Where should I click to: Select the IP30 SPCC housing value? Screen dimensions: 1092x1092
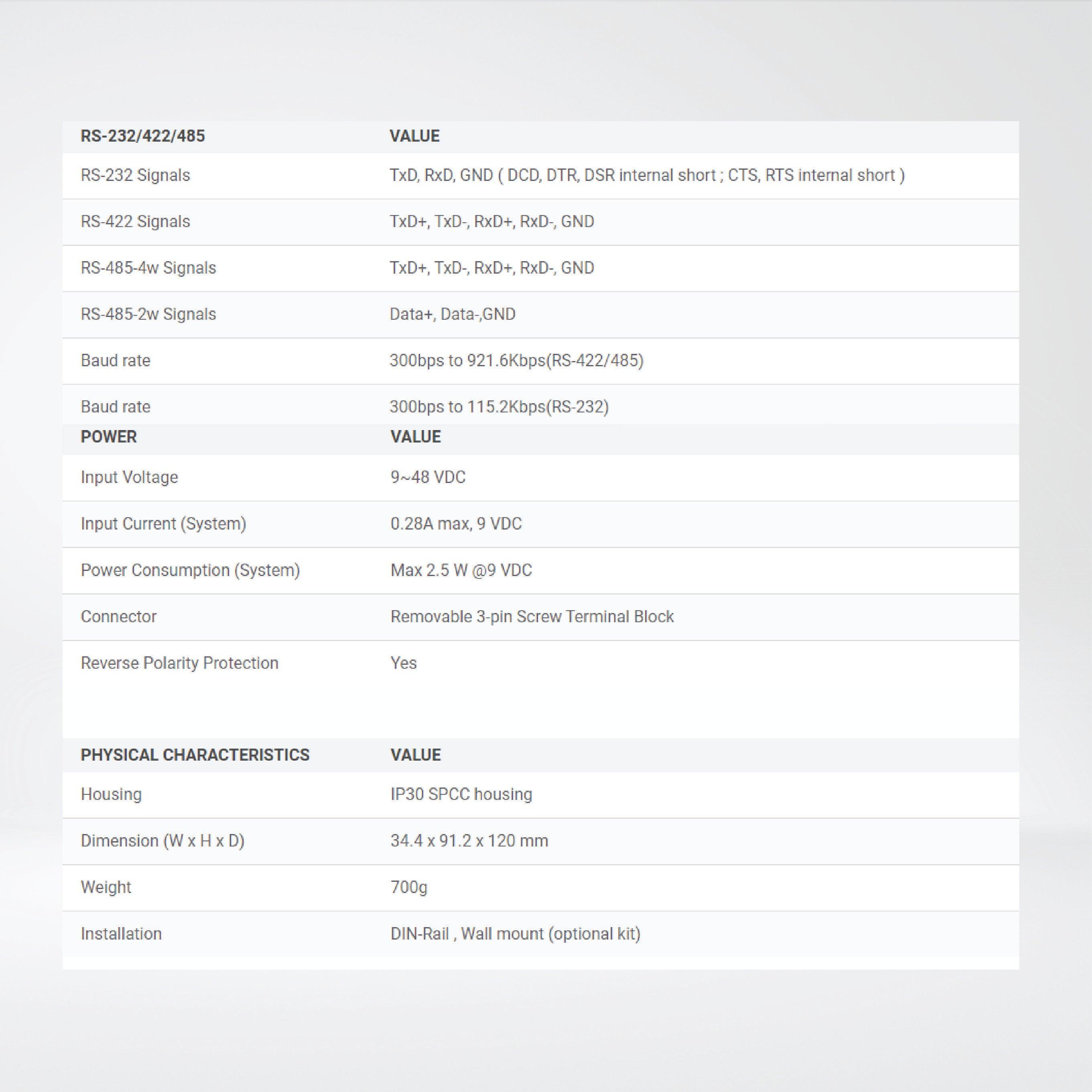point(461,795)
